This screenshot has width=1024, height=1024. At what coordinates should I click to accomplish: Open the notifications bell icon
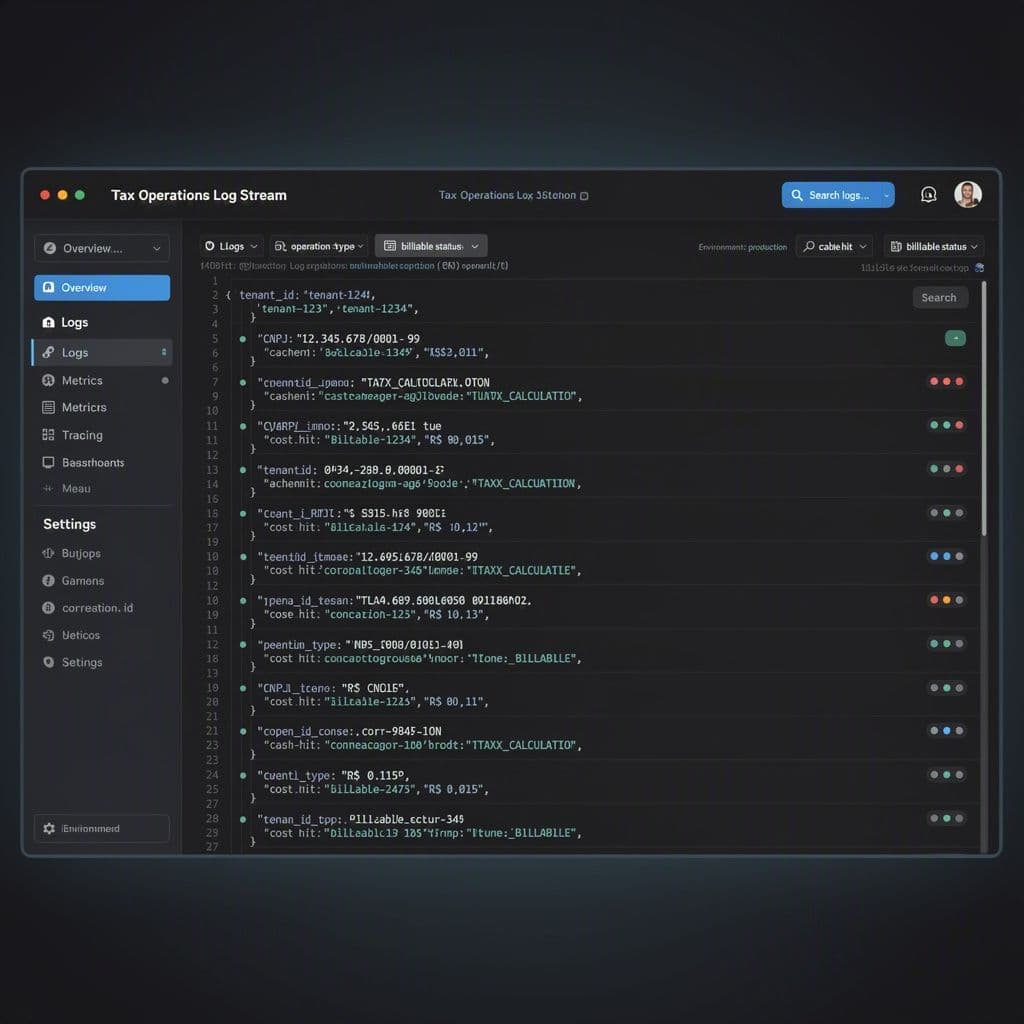point(928,195)
